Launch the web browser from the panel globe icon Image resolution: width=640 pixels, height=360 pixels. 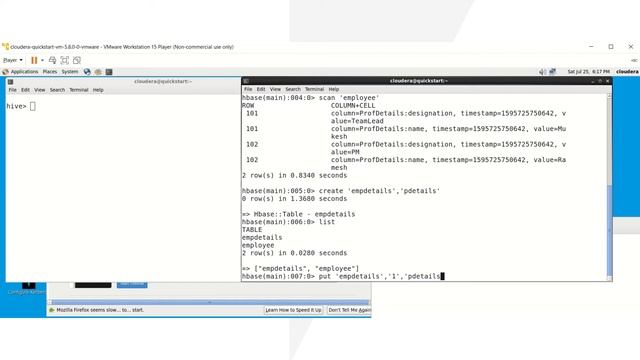click(87, 71)
